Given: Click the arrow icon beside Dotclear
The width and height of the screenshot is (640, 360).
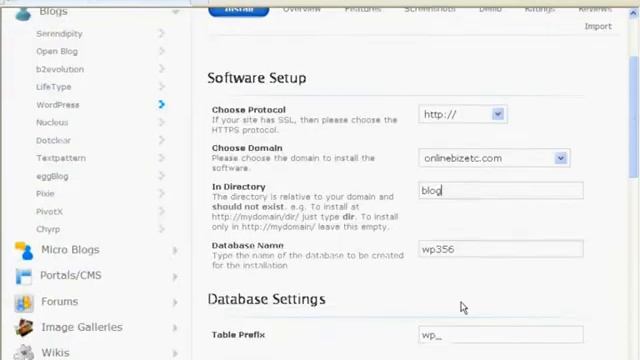Looking at the screenshot, I should pyautogui.click(x=162, y=140).
